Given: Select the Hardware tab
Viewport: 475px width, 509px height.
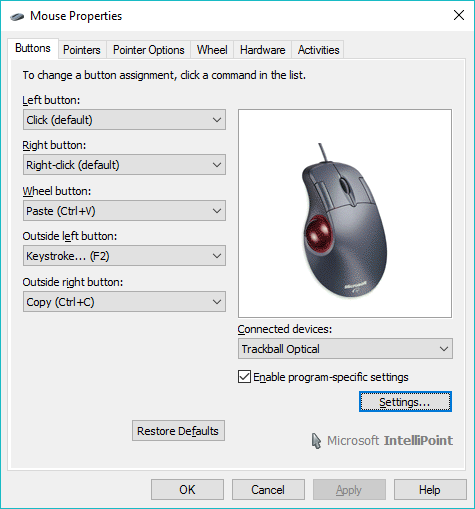Looking at the screenshot, I should [262, 50].
